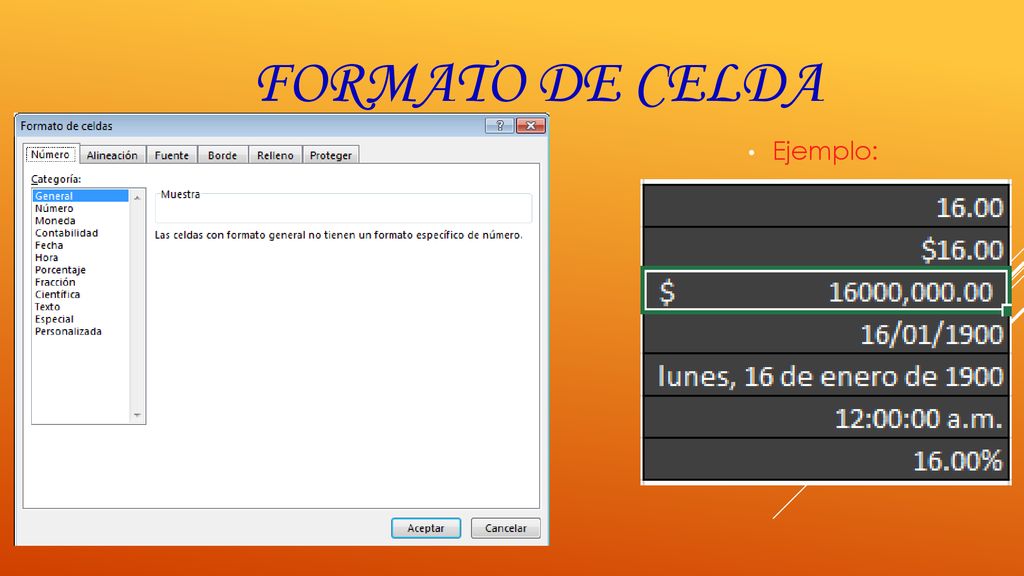Select the Texto category
The width and height of the screenshot is (1024, 576).
point(80,307)
